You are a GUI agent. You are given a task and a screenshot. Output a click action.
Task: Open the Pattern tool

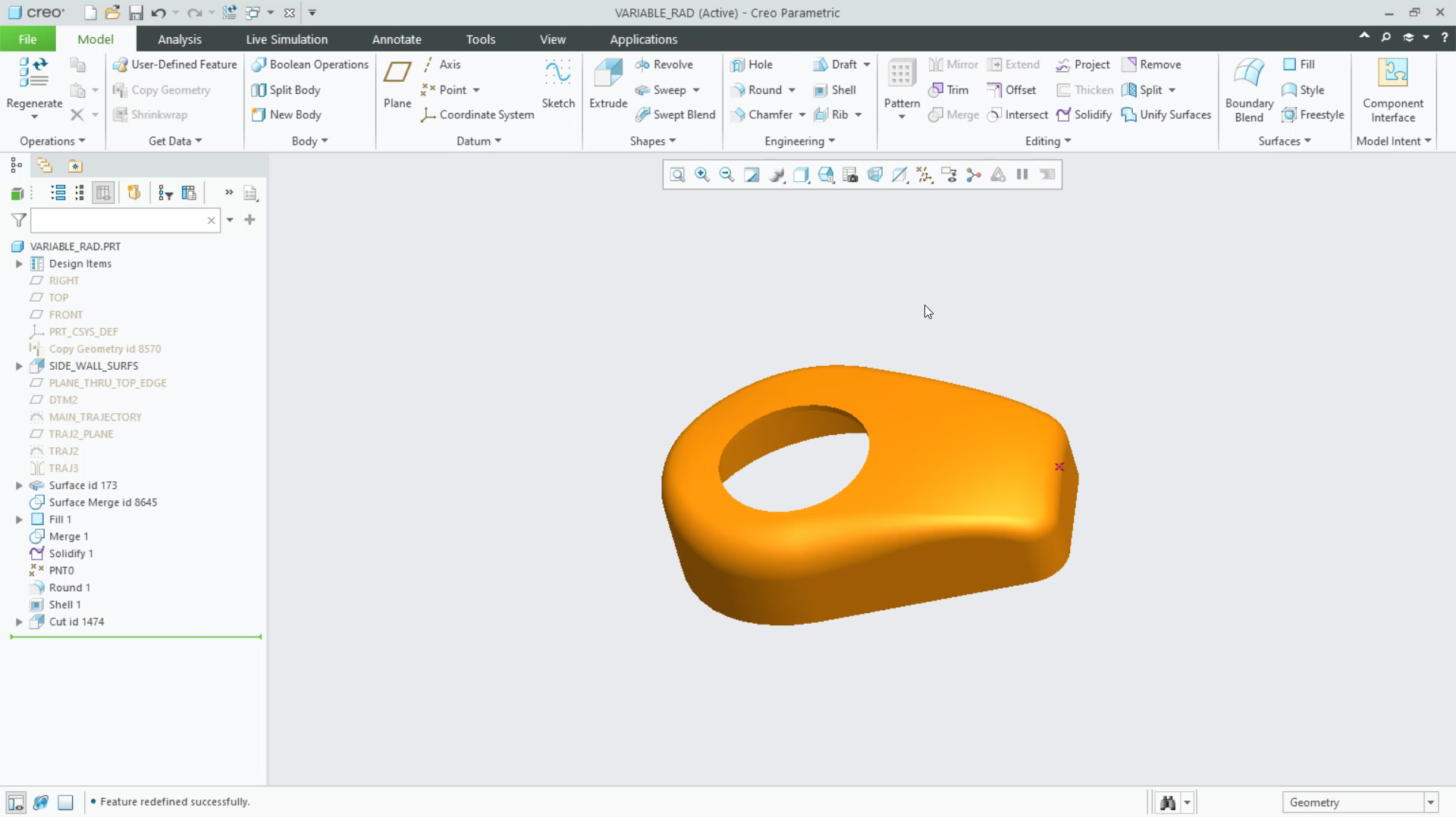(902, 88)
